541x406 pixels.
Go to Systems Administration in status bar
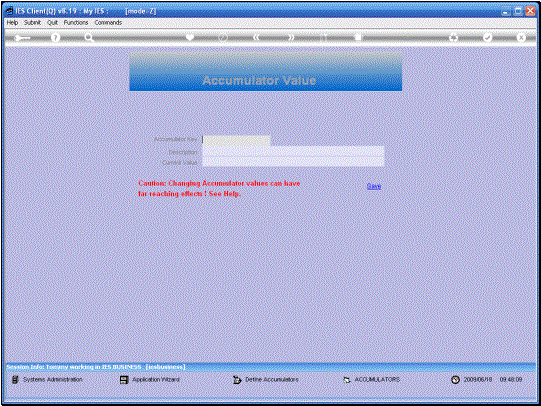47,379
